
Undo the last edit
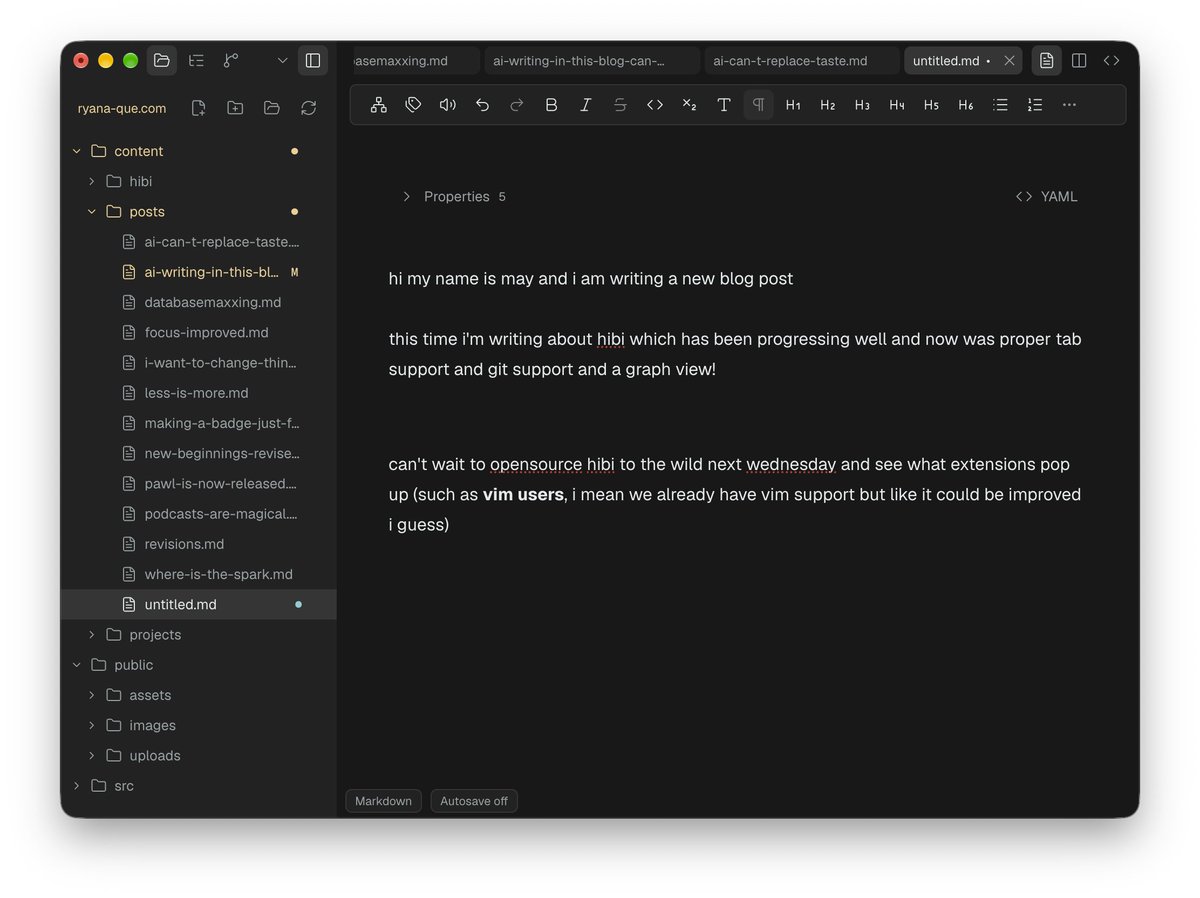coord(482,105)
